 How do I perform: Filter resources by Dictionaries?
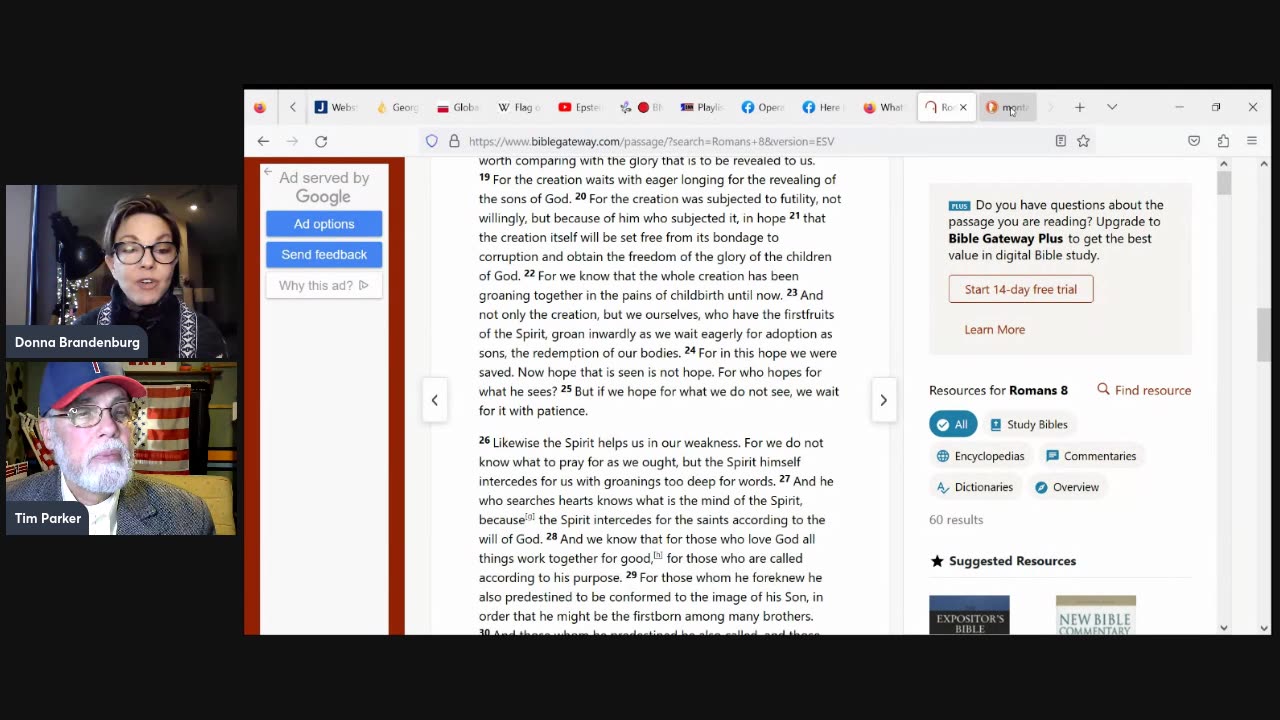[x=975, y=487]
